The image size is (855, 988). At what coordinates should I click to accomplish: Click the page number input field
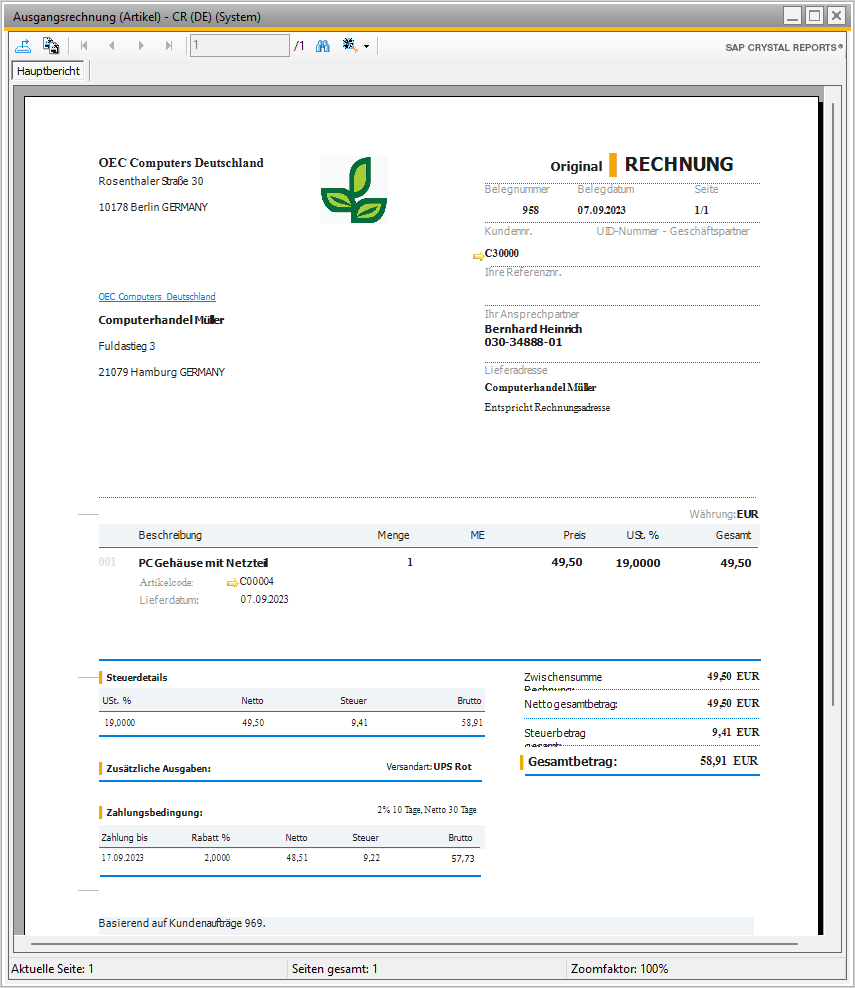239,45
